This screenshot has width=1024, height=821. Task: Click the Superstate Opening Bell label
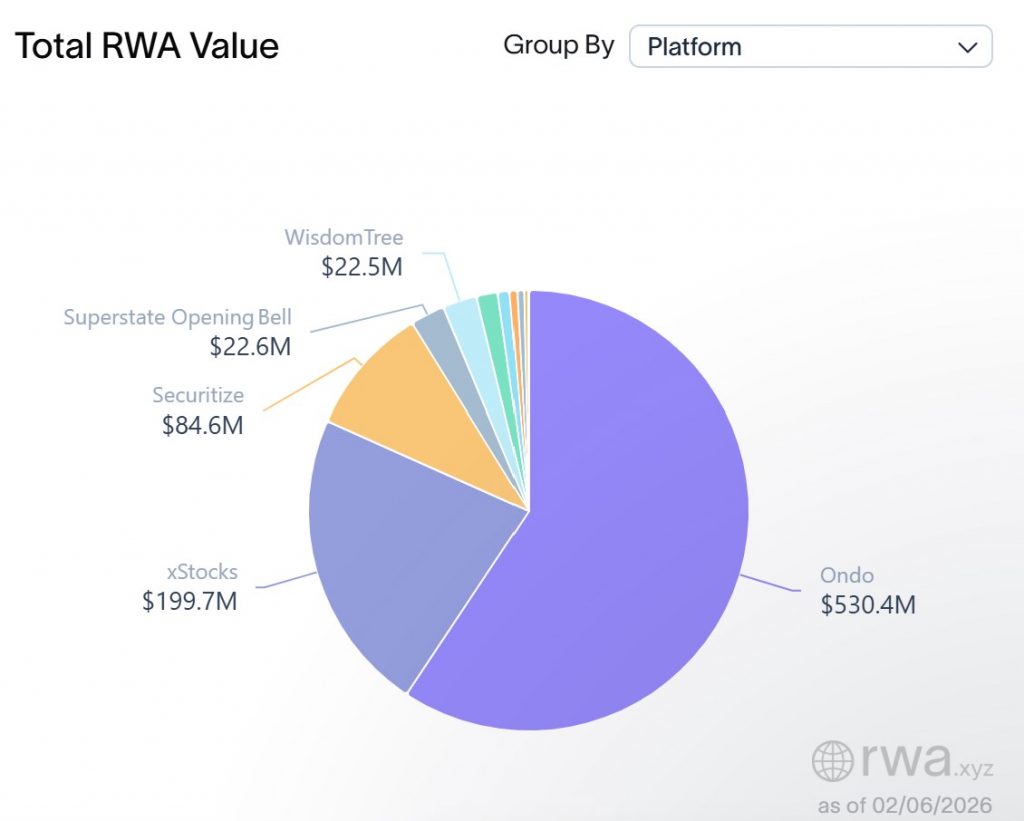tap(178, 317)
